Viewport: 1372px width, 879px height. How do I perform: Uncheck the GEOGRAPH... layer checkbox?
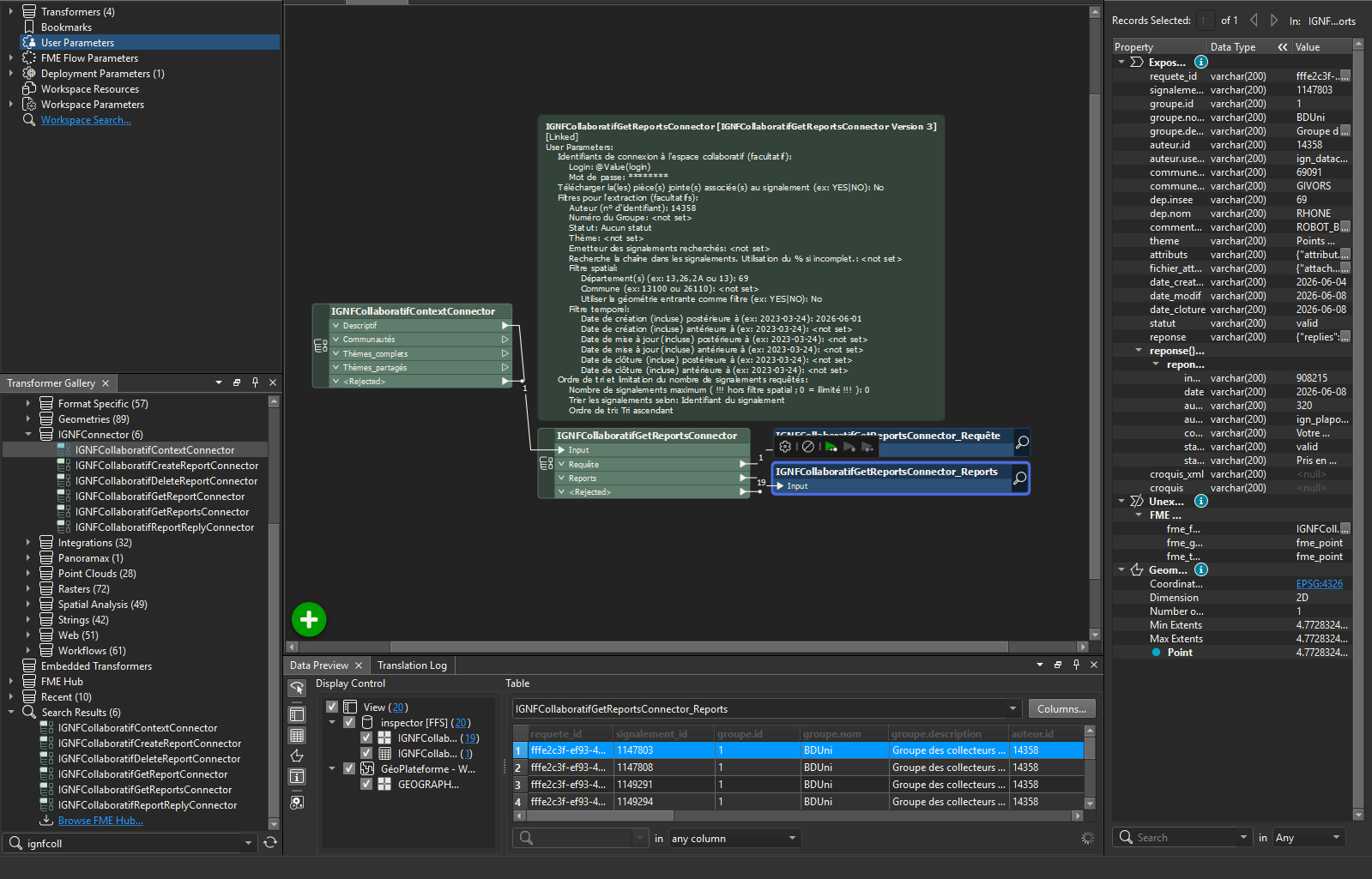(366, 784)
